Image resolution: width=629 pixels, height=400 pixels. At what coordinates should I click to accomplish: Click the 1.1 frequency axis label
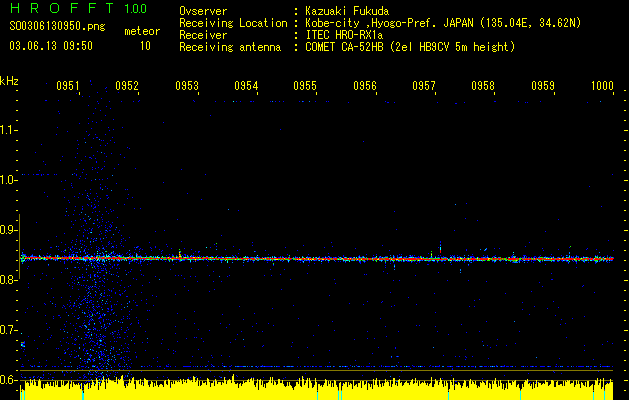pos(8,129)
